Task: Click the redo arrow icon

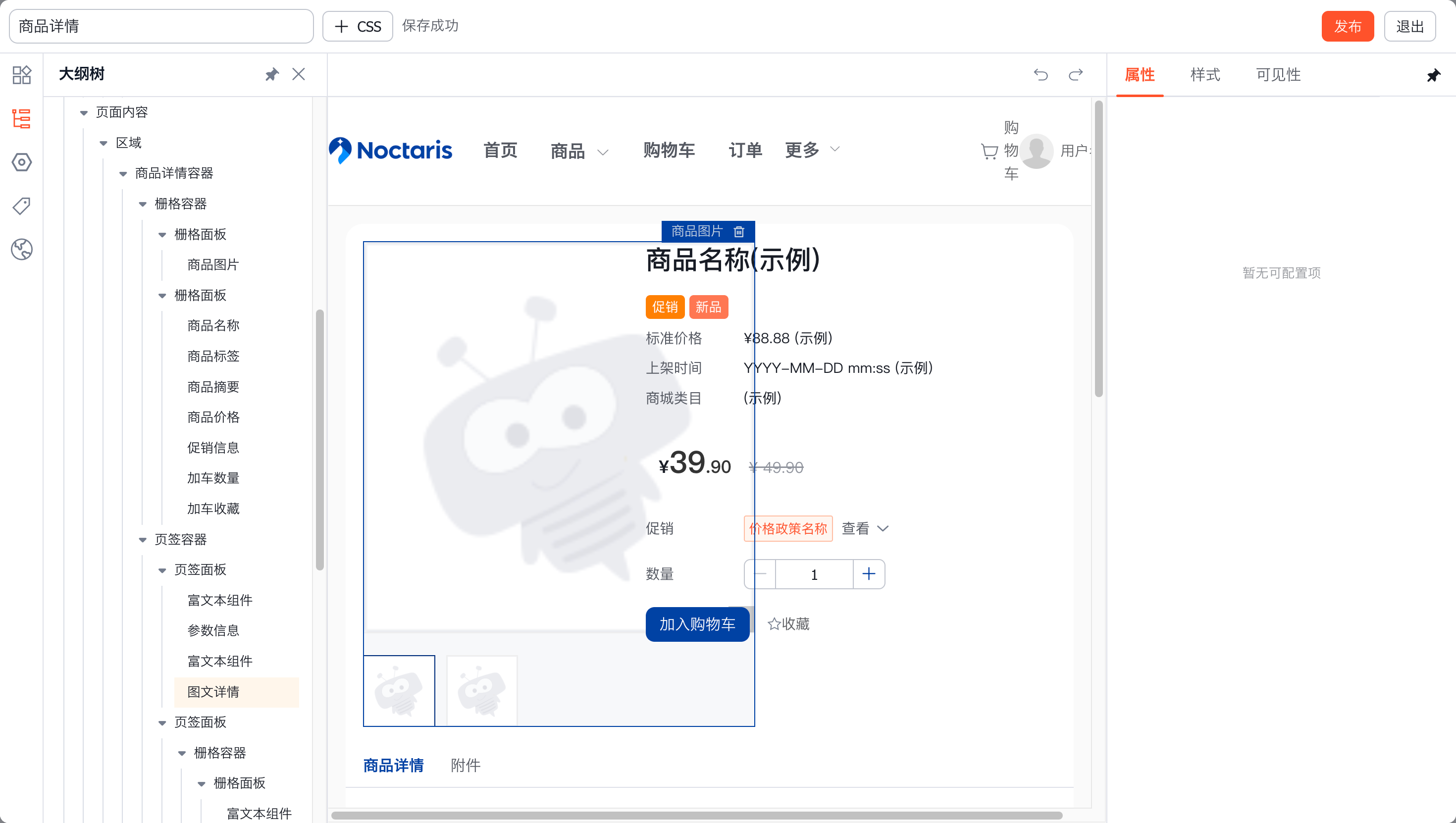Action: [1076, 75]
